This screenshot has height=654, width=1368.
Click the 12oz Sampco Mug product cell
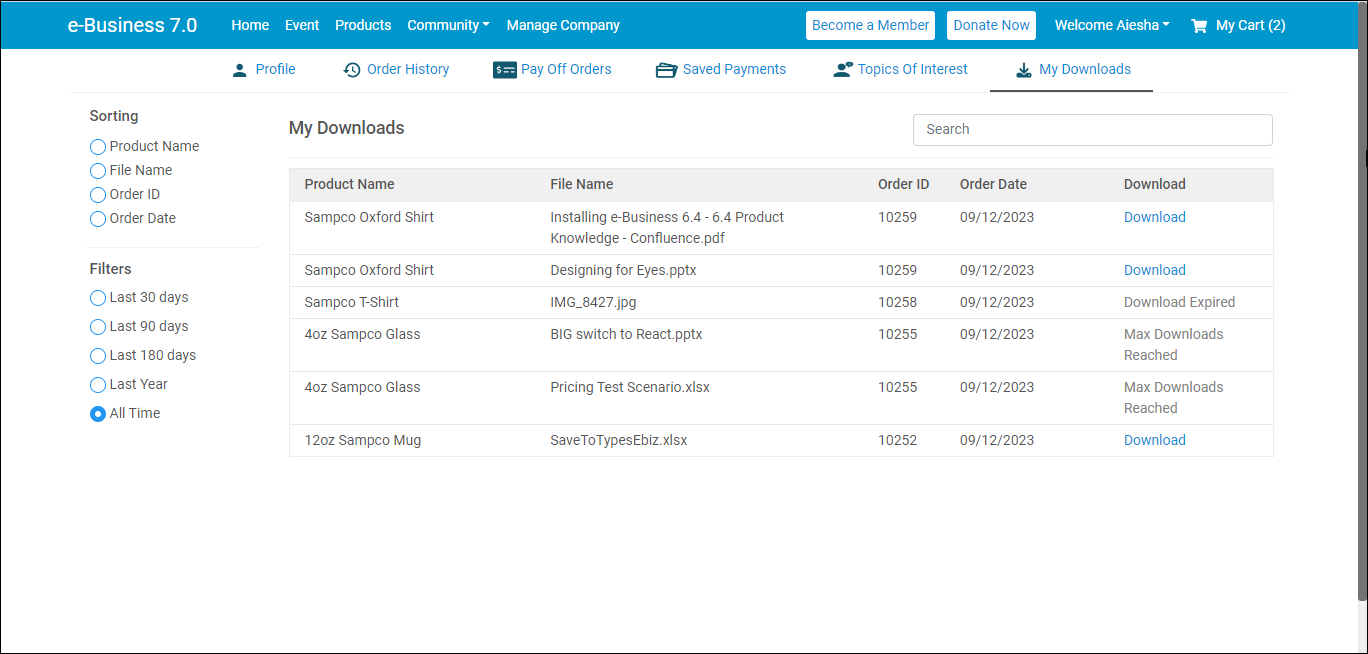point(363,440)
